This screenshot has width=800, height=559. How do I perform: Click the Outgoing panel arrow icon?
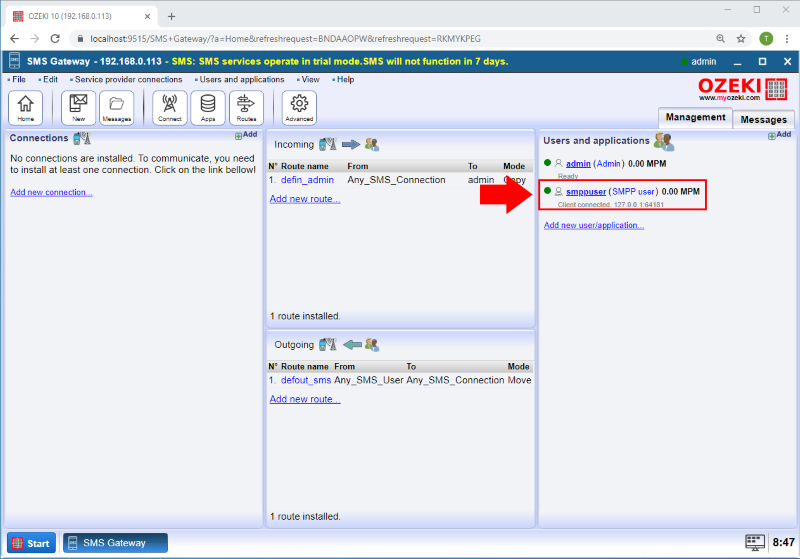(353, 345)
